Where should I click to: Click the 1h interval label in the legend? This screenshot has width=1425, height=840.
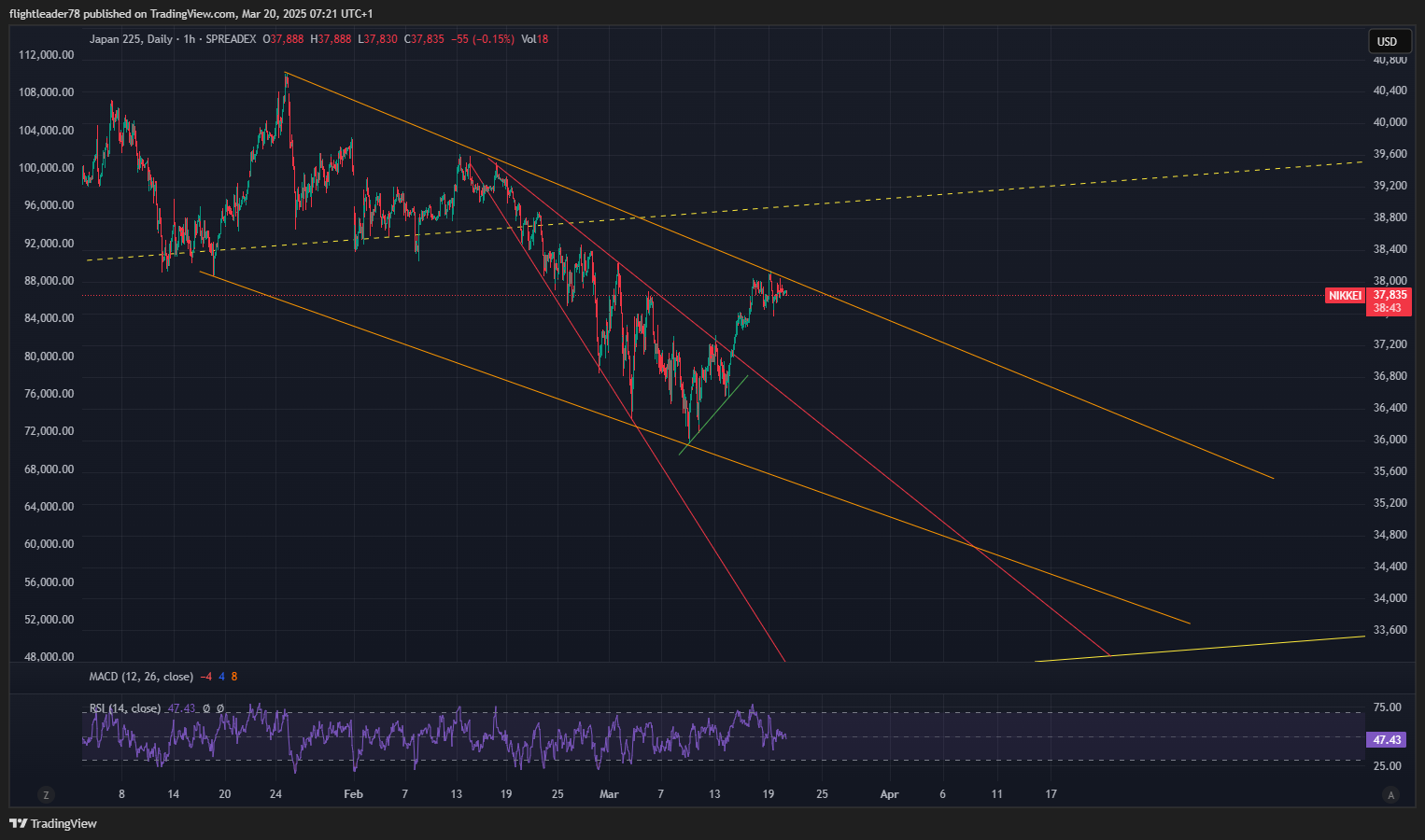pyautogui.click(x=190, y=39)
